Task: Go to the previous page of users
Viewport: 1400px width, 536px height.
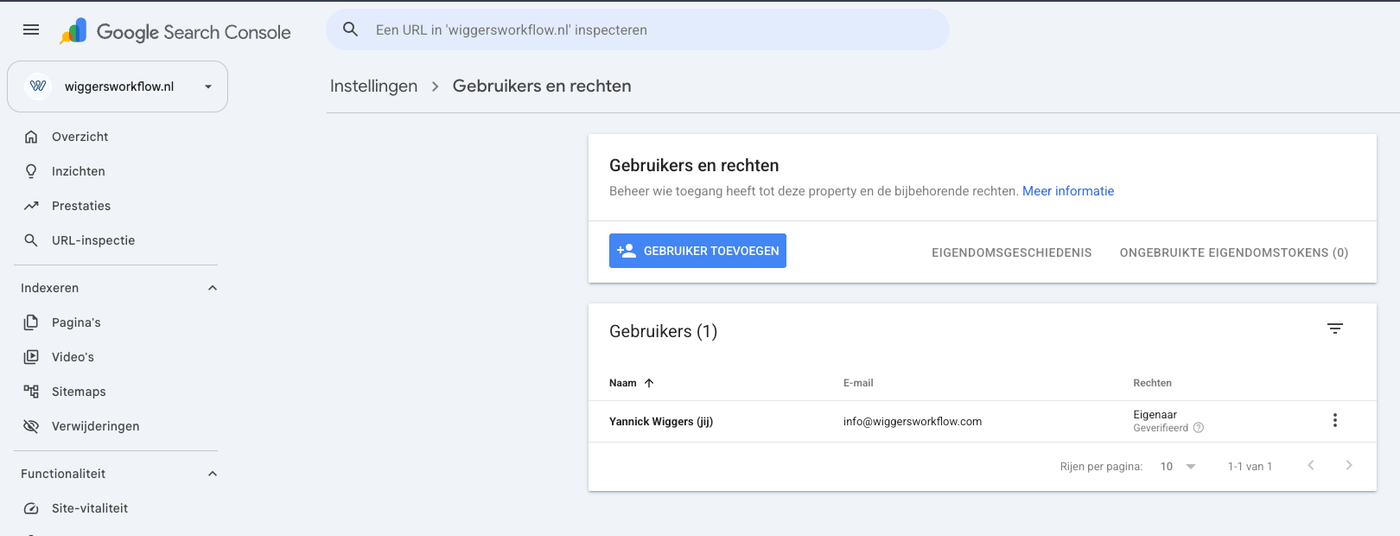Action: tap(1311, 466)
